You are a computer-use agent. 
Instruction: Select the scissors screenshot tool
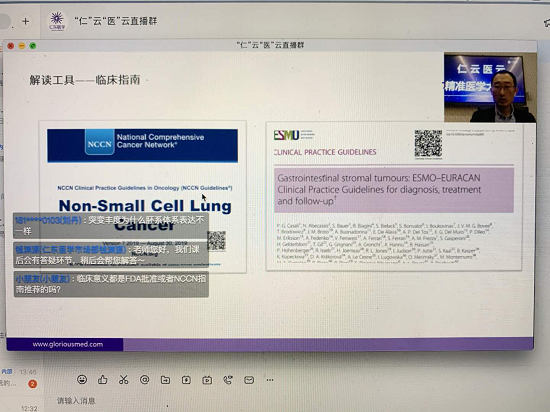click(123, 380)
